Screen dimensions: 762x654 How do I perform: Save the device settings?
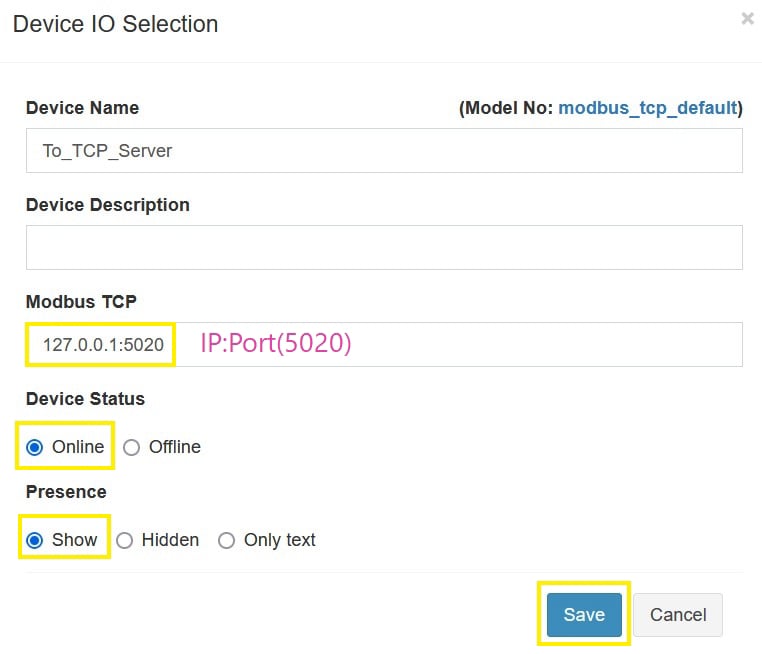tap(584, 615)
